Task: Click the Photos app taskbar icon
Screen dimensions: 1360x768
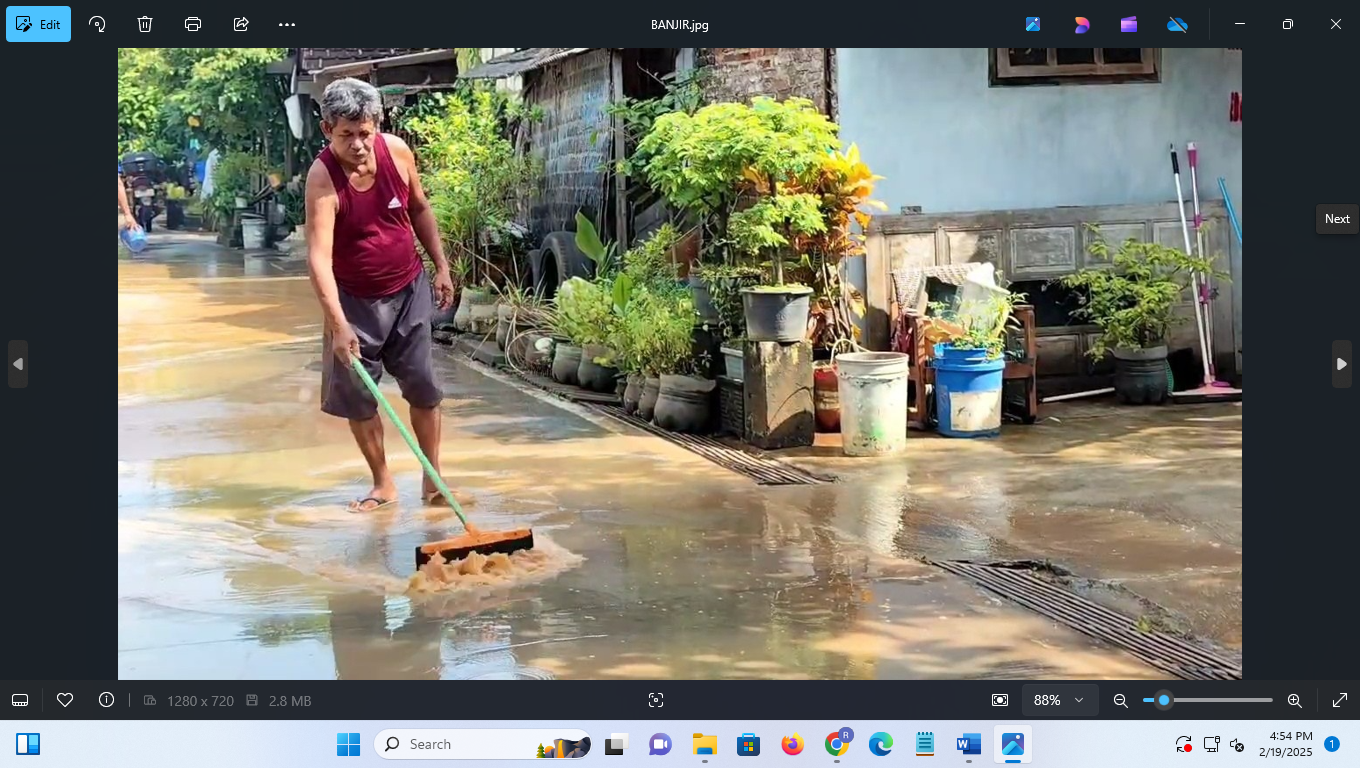Action: pos(1013,744)
